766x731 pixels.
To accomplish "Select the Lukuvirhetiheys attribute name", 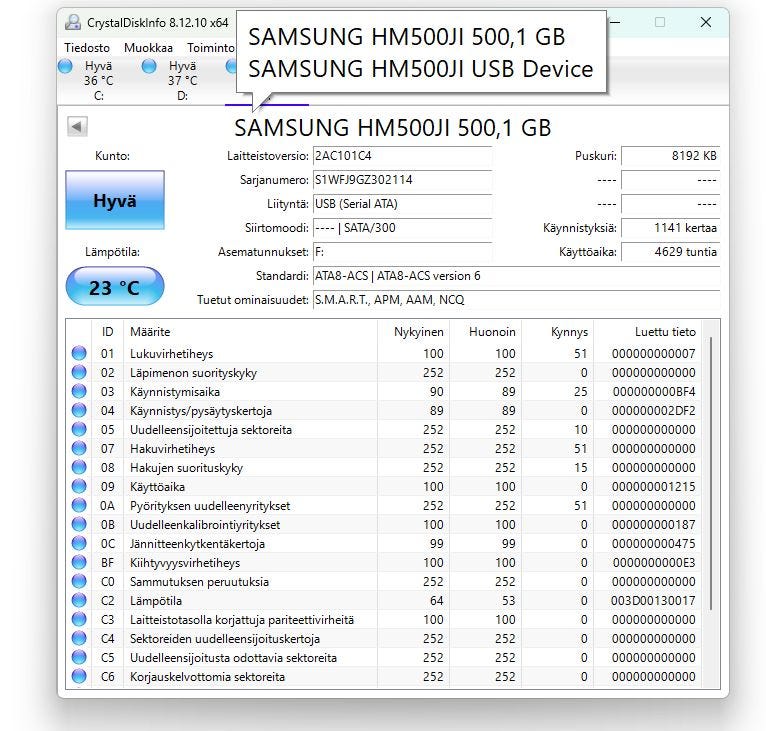I will (x=171, y=354).
